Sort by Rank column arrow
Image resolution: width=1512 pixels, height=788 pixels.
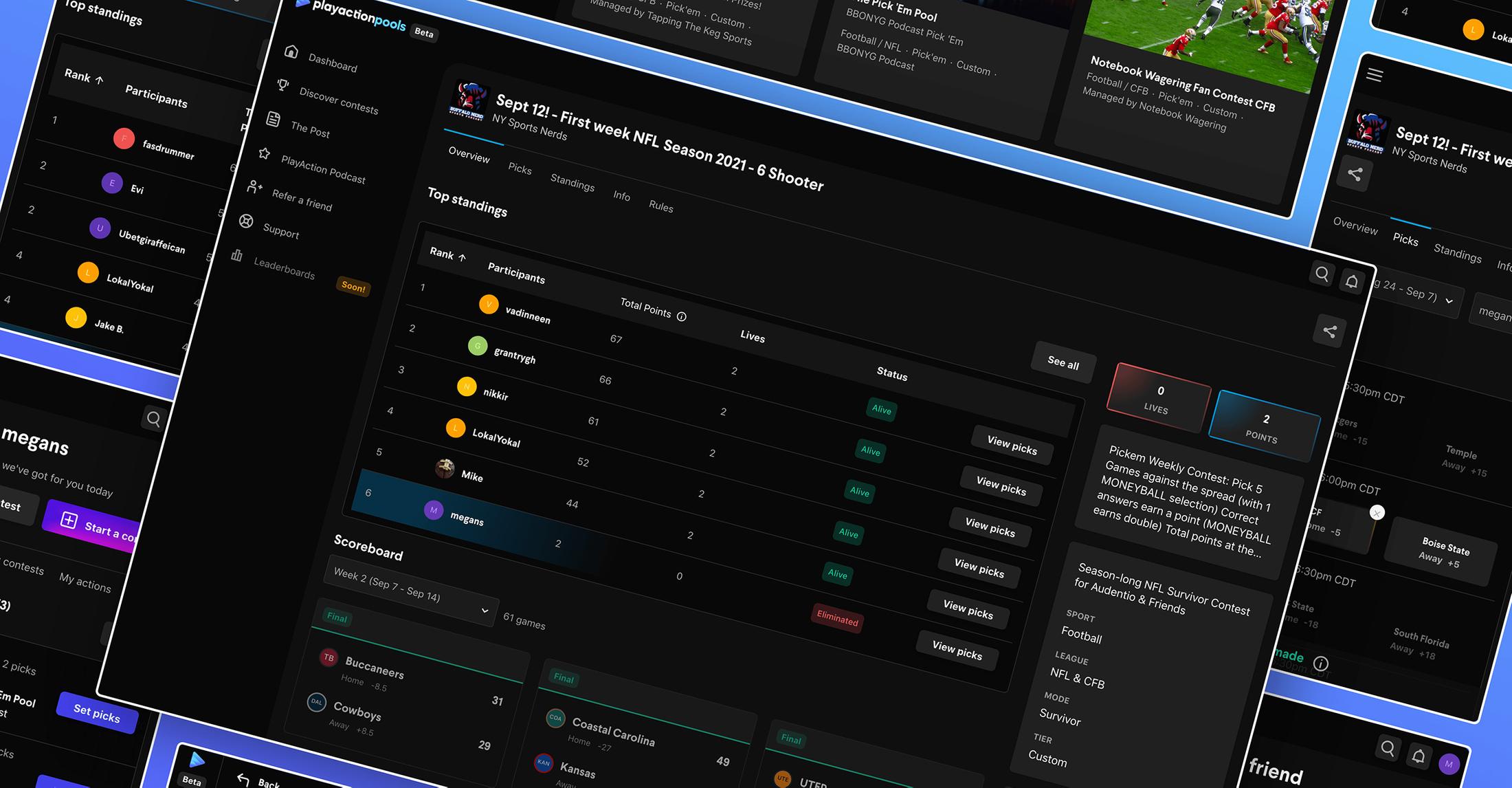(463, 257)
